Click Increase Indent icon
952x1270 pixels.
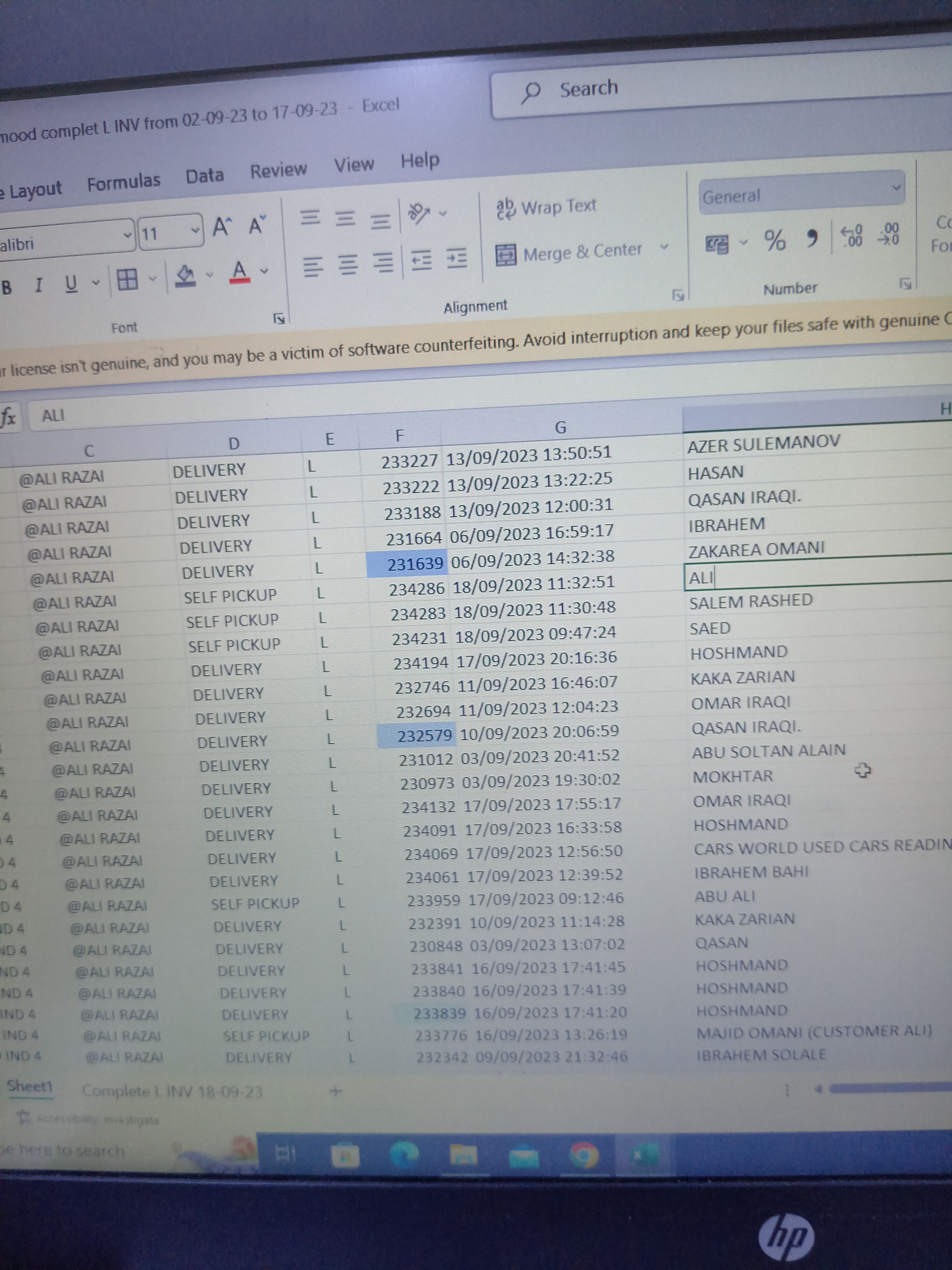pyautogui.click(x=457, y=258)
